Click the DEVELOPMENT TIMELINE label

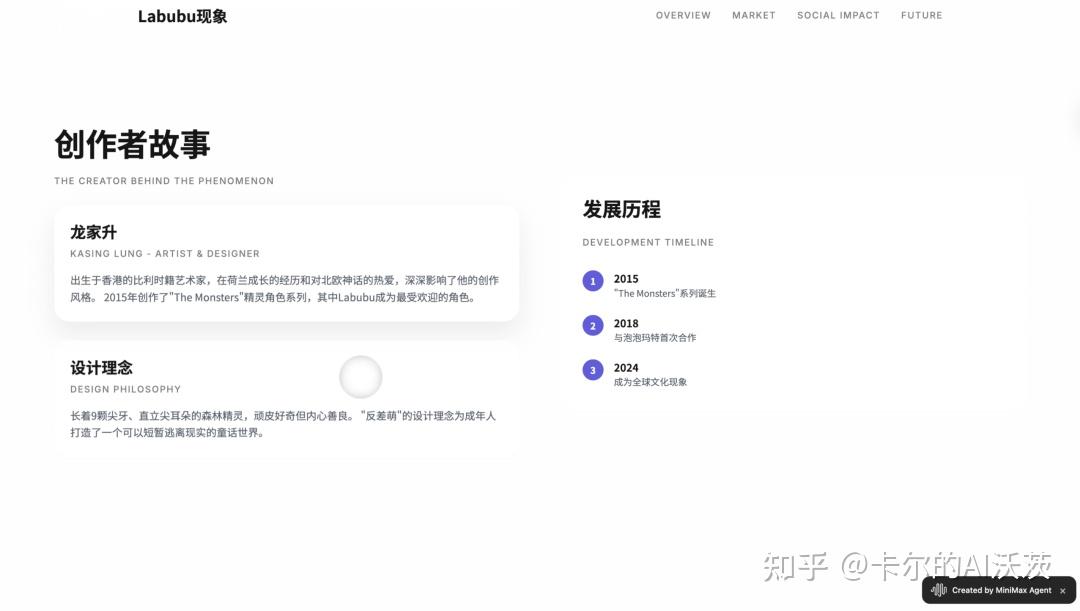click(x=648, y=242)
